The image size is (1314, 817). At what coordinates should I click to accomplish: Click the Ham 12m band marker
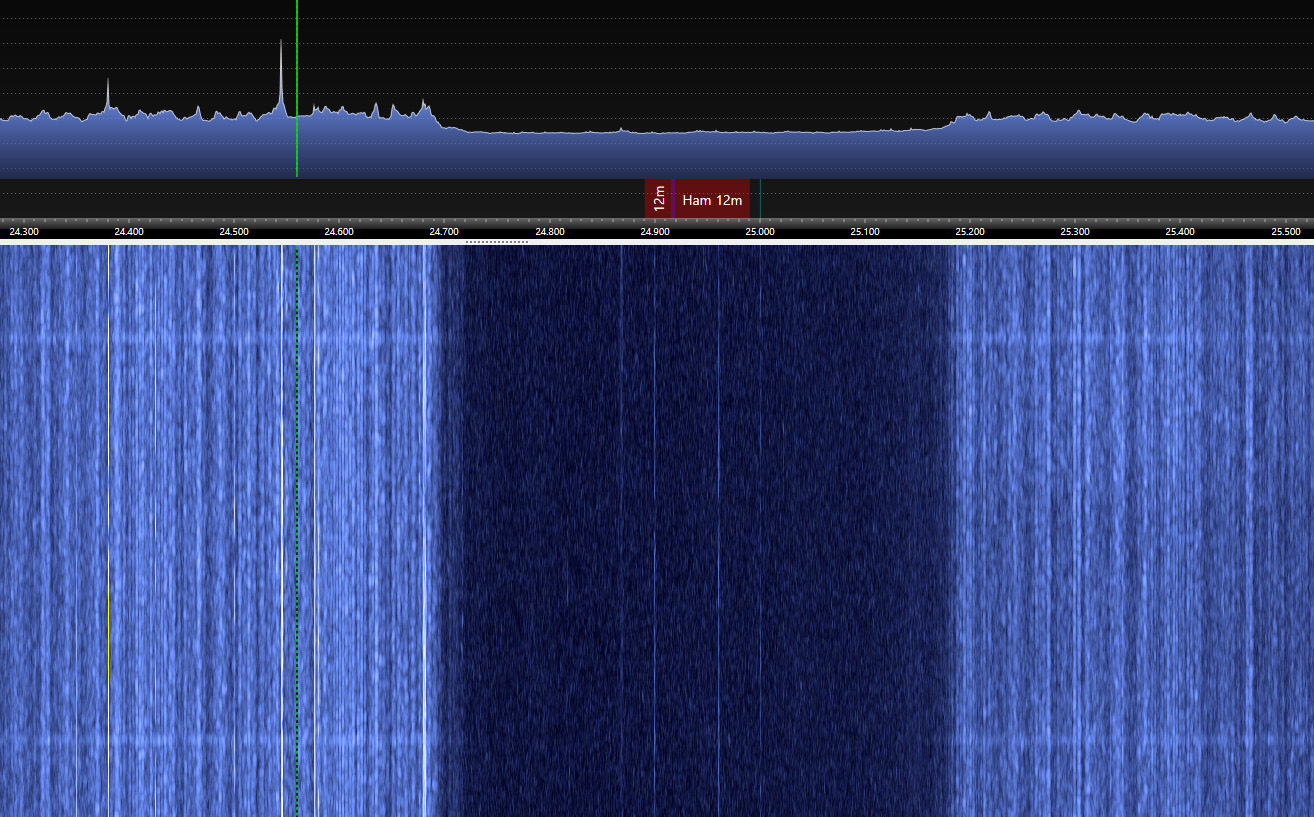pos(712,200)
